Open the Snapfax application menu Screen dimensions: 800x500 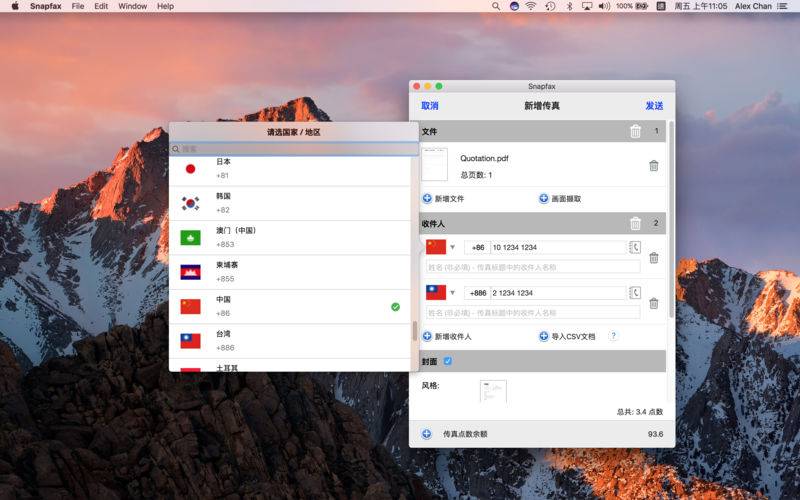(x=45, y=6)
